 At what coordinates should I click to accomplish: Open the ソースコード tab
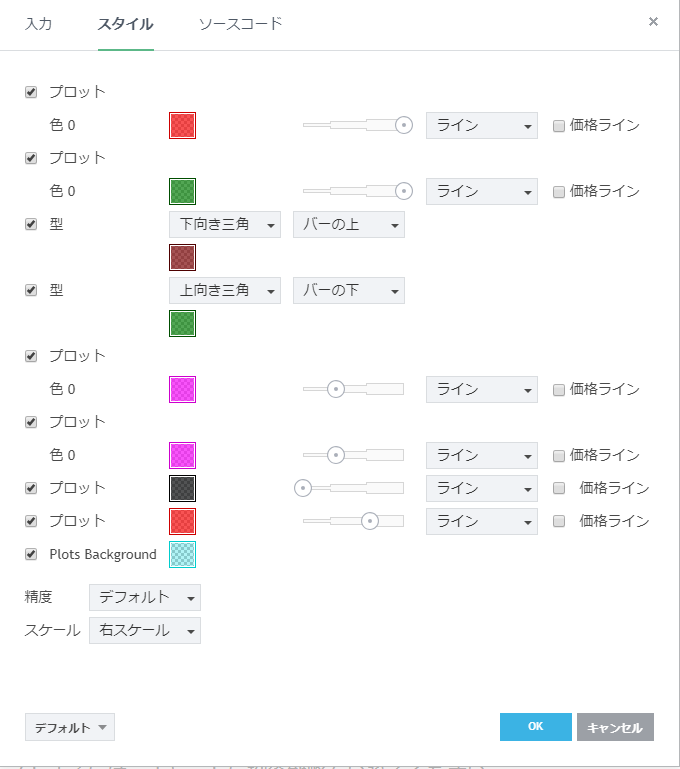tap(240, 23)
